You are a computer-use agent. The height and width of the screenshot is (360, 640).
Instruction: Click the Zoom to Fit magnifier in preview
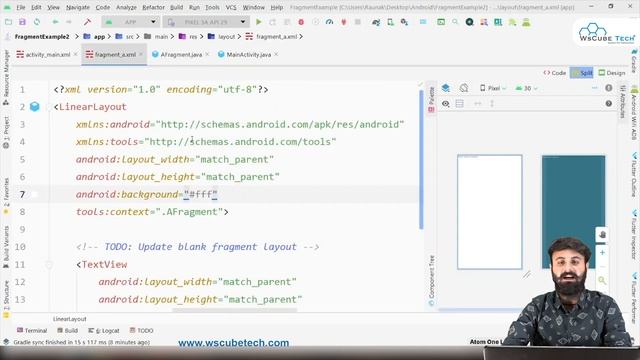click(602, 280)
